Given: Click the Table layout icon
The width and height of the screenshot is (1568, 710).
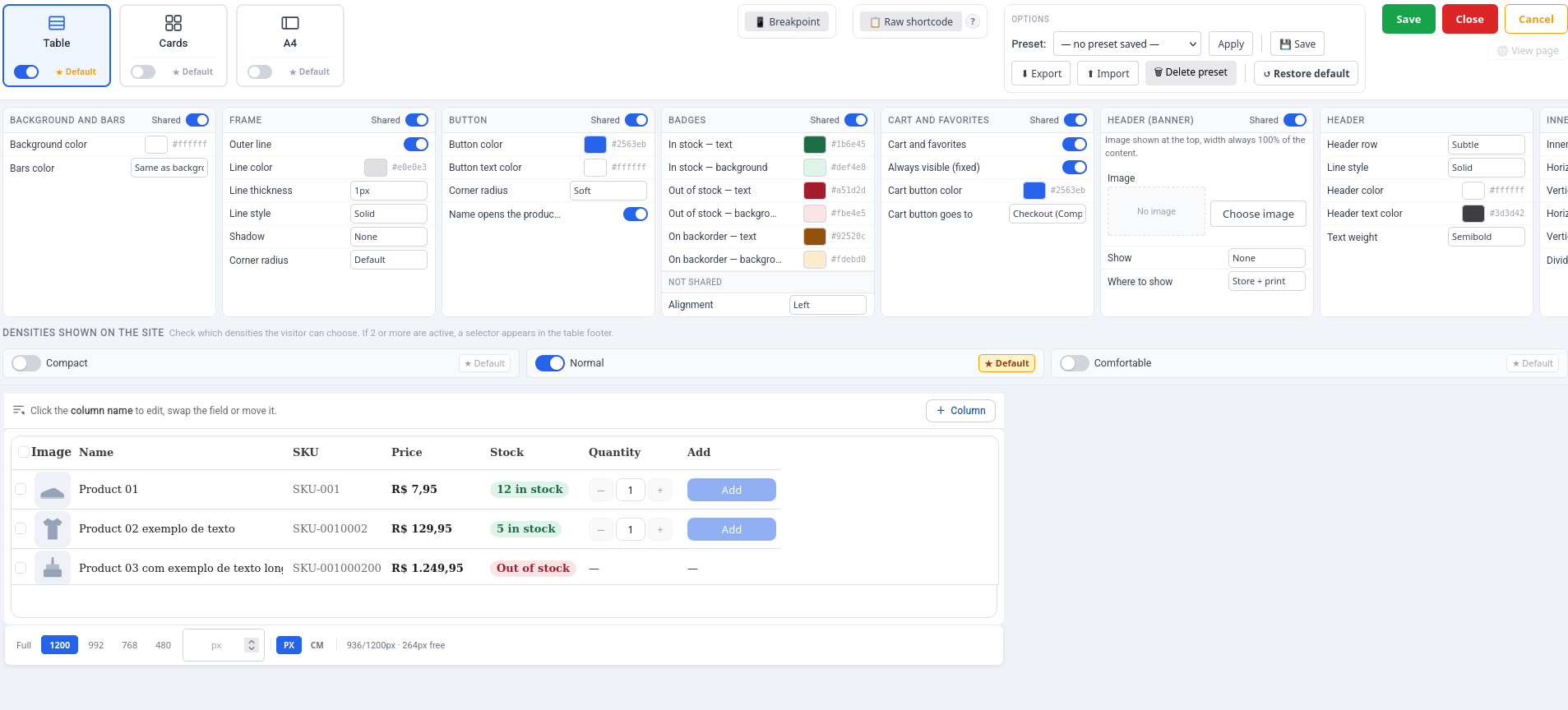Looking at the screenshot, I should tap(57, 23).
